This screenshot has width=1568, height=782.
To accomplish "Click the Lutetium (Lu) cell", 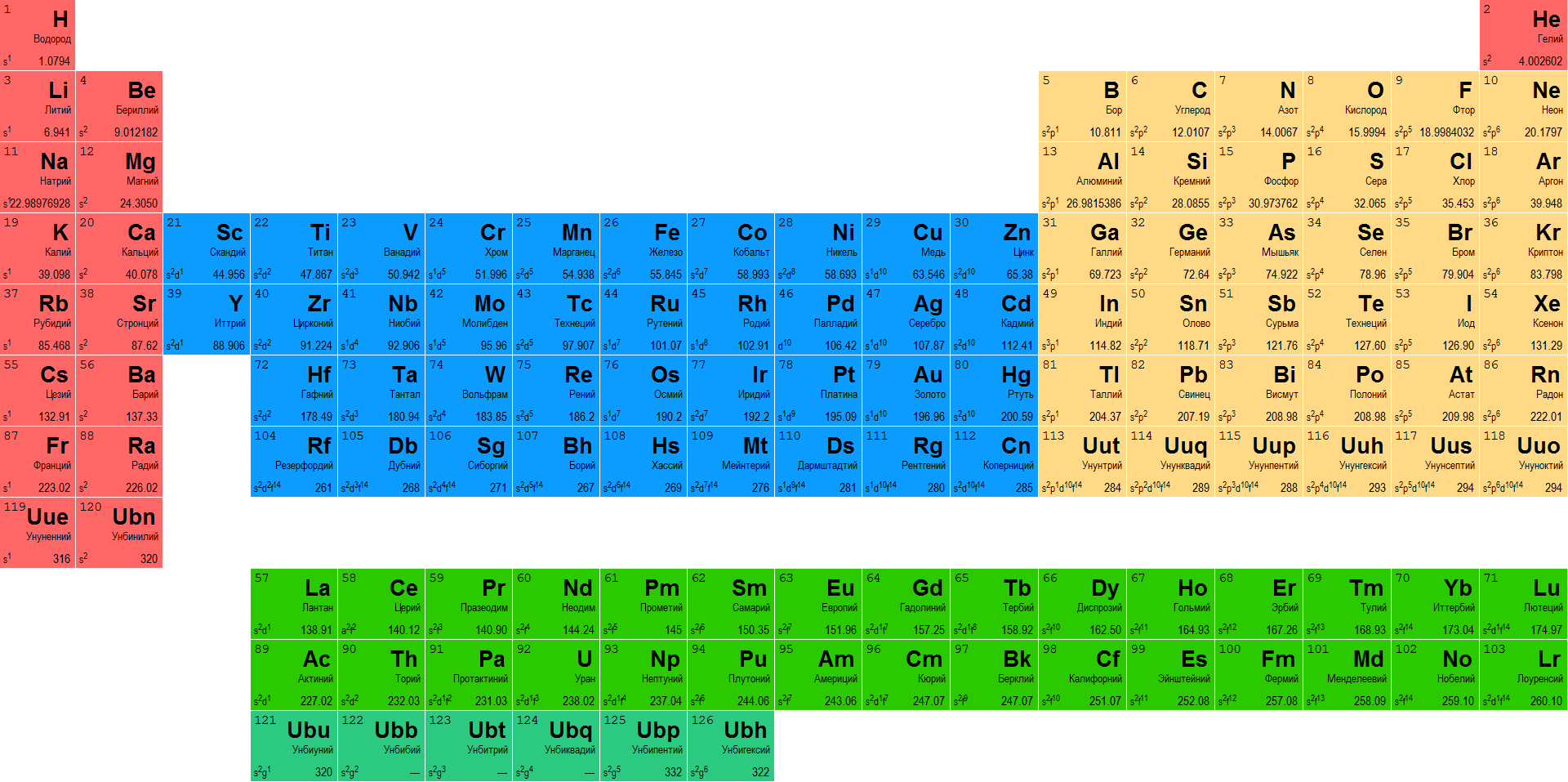I will pyautogui.click(x=1524, y=604).
